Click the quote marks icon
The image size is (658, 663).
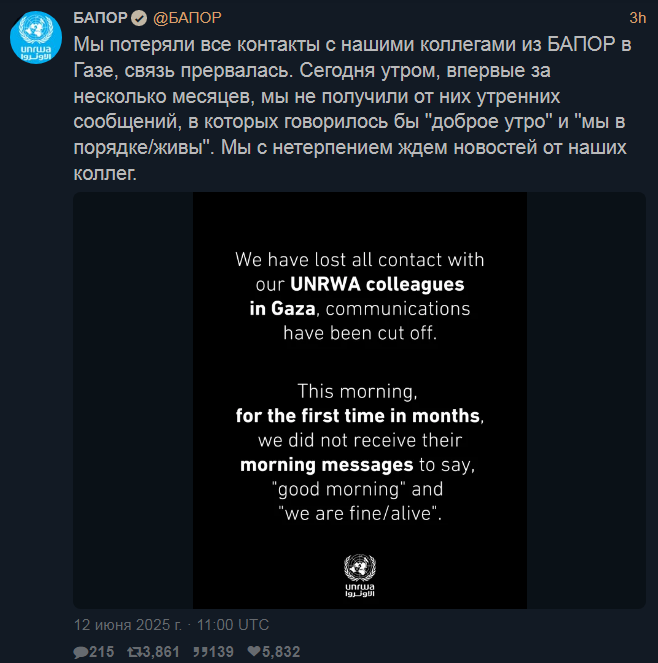[200, 652]
